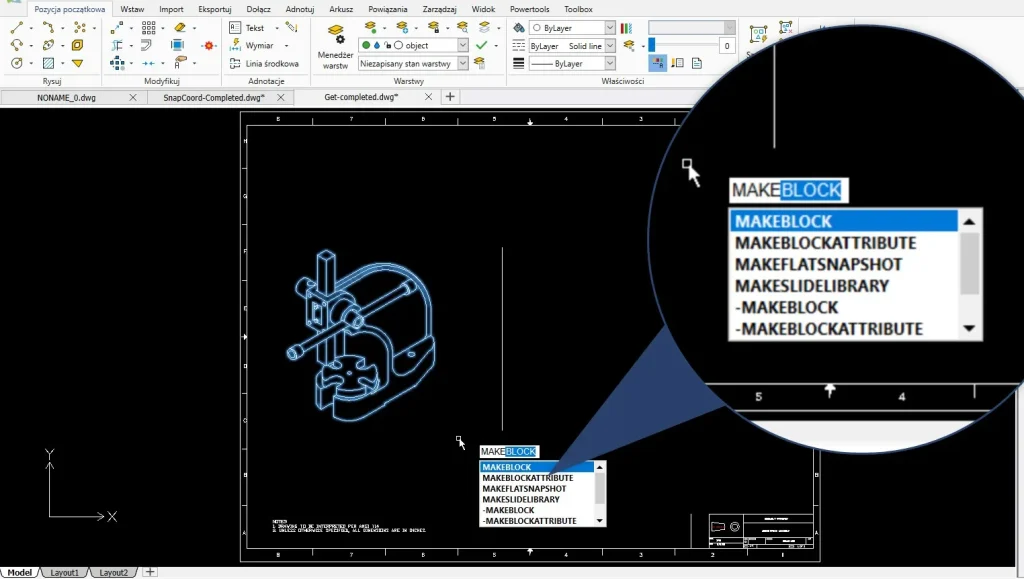Open the Adnotuj ribbon tab
This screenshot has height=579, width=1024.
[300, 9]
